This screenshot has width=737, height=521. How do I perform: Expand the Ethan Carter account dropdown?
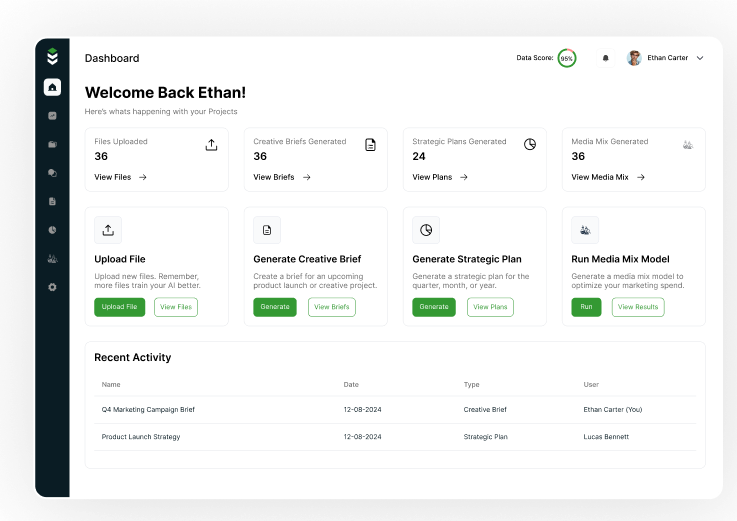point(700,58)
